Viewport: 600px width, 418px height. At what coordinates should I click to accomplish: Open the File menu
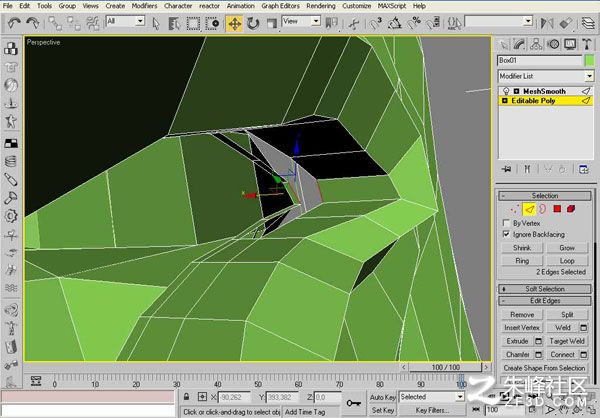click(x=7, y=6)
